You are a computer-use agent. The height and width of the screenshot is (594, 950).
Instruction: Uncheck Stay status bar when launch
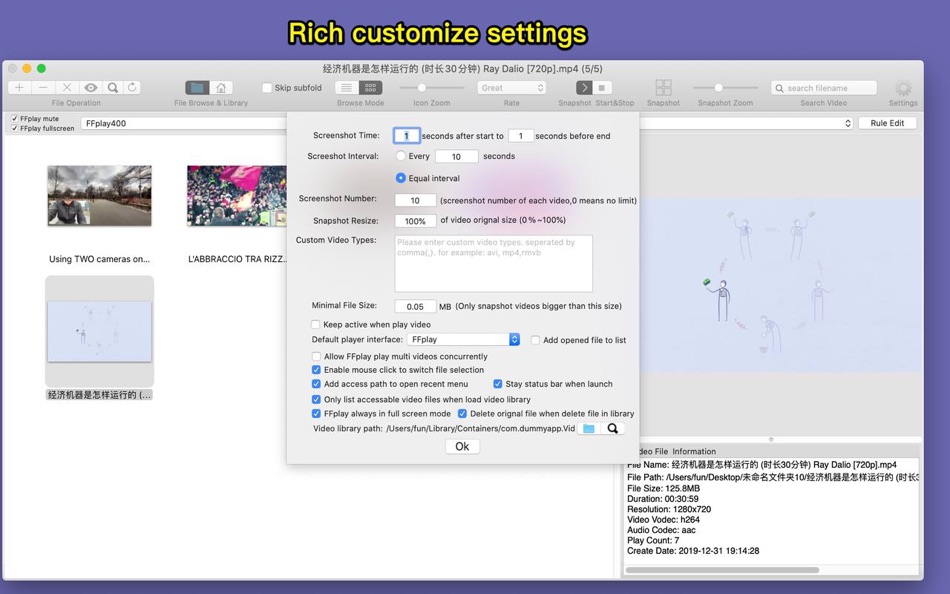498,384
